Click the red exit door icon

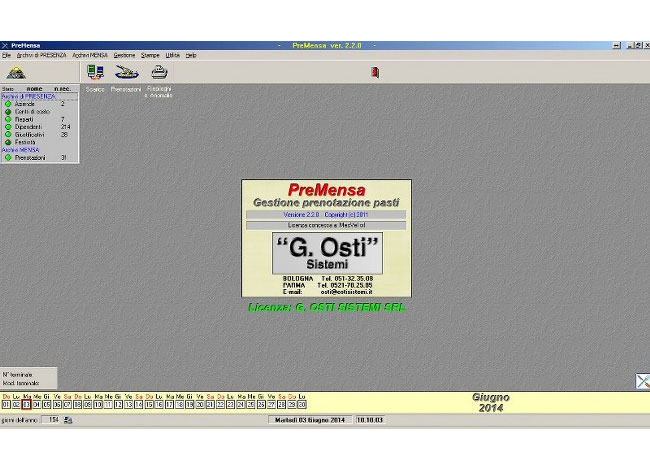pyautogui.click(x=375, y=72)
